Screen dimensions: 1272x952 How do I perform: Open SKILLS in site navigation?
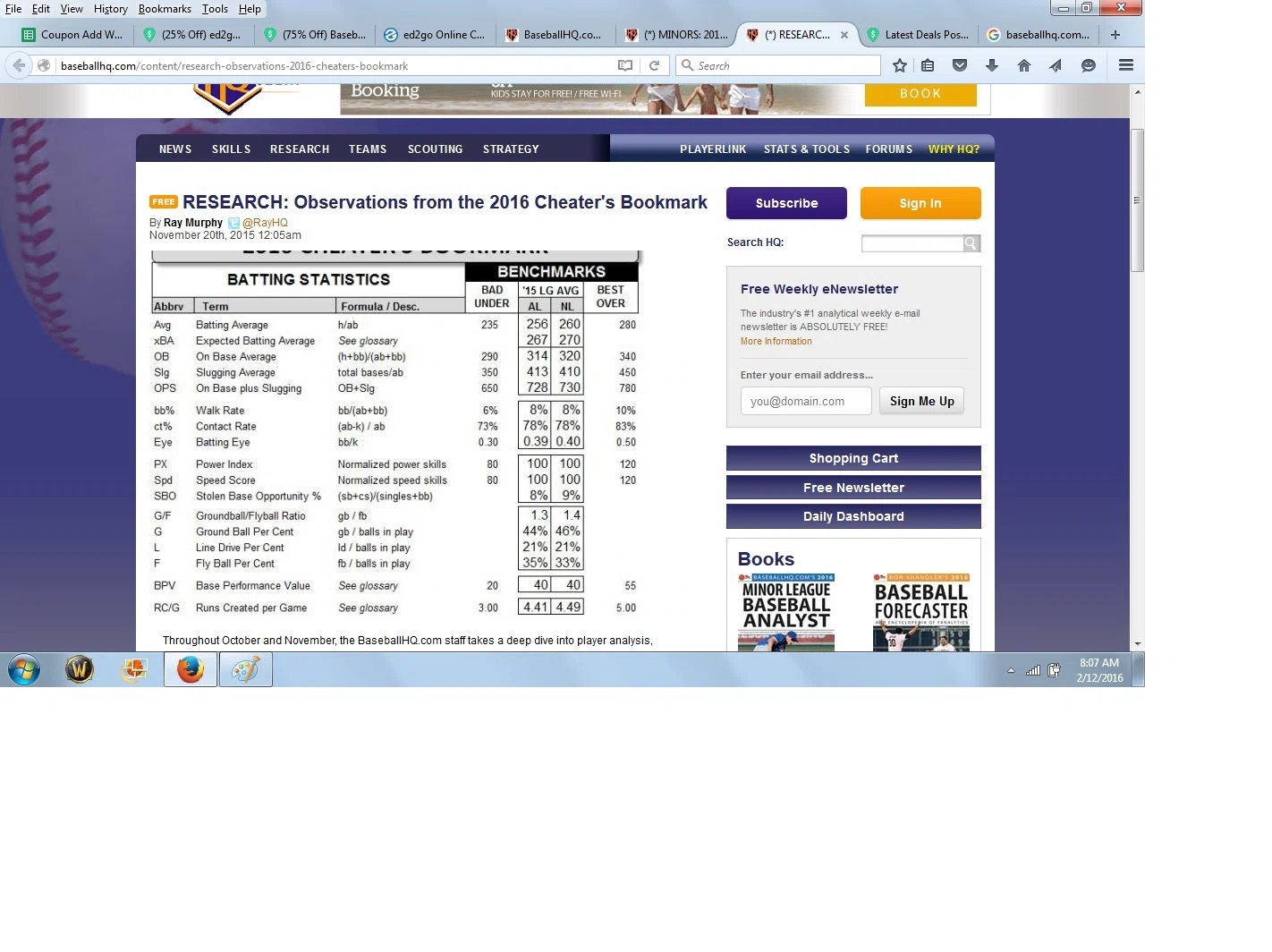tap(231, 149)
